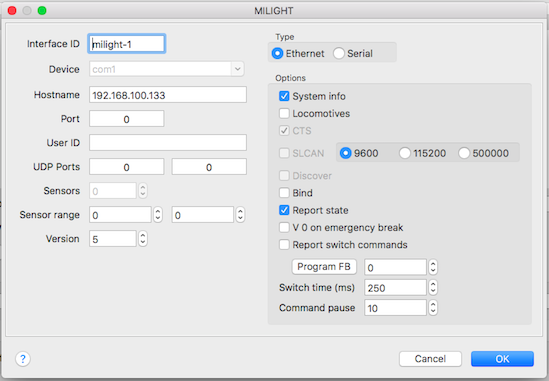Image resolution: width=549 pixels, height=381 pixels.
Task: Click the Port input field
Action: tap(126, 119)
